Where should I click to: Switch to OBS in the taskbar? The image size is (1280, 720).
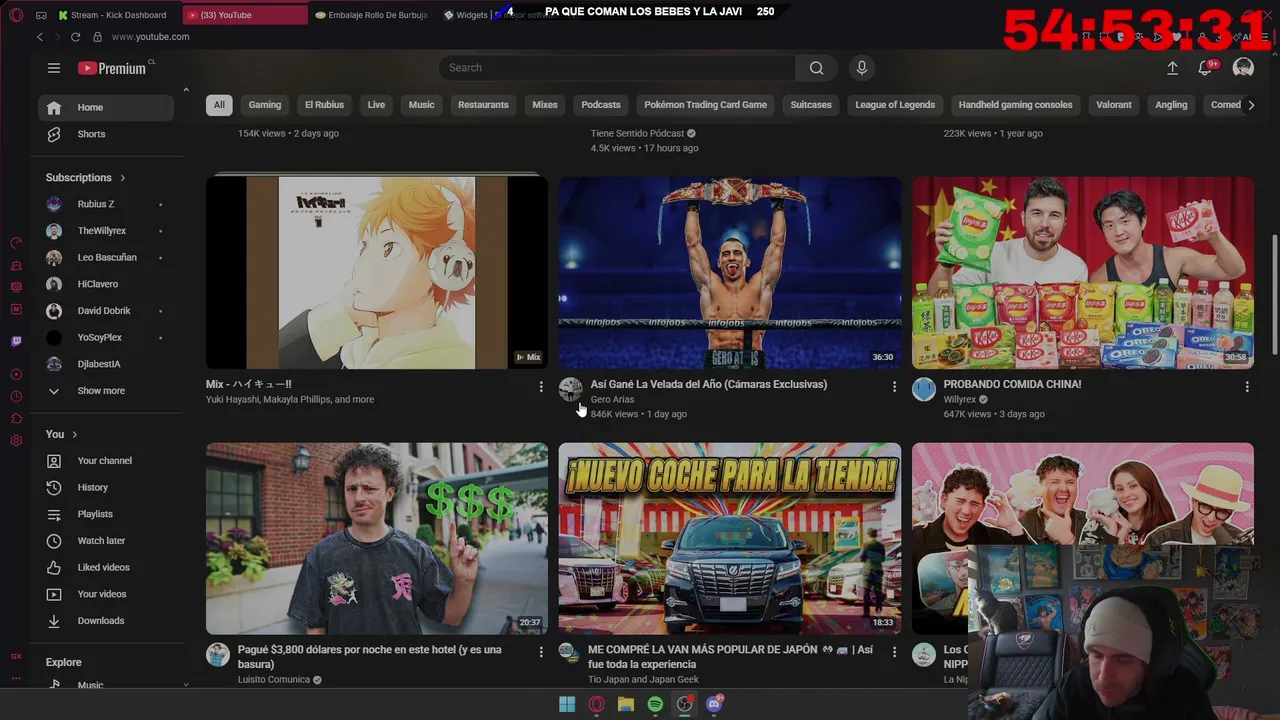tap(685, 704)
